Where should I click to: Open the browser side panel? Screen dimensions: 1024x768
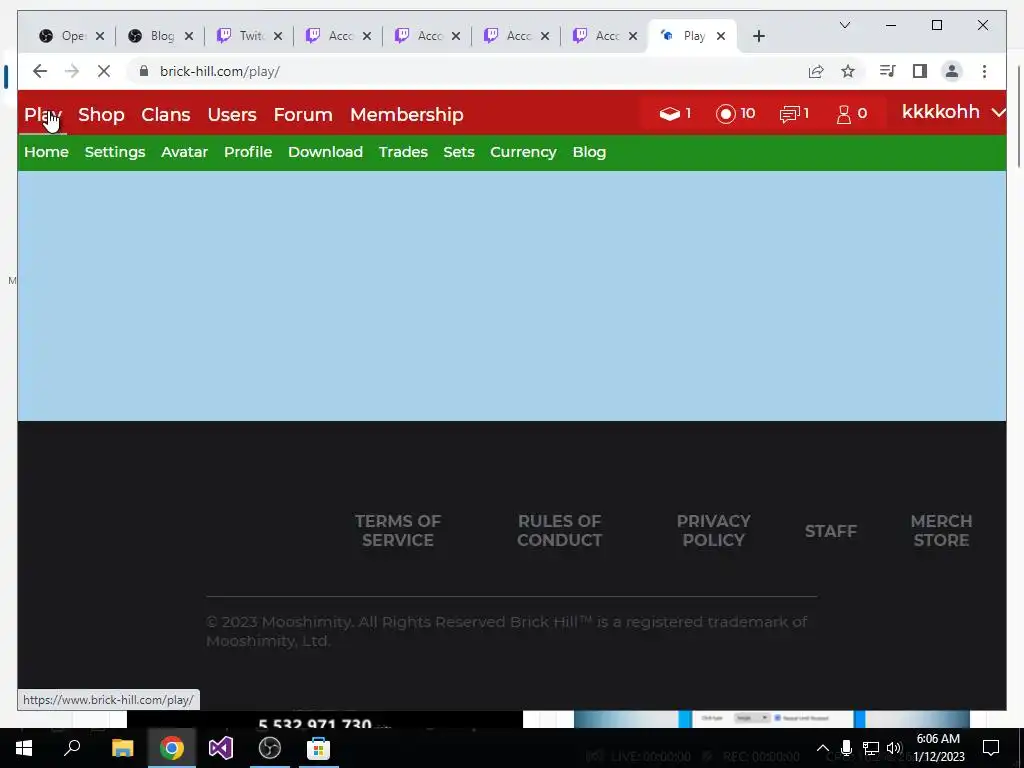click(x=920, y=71)
